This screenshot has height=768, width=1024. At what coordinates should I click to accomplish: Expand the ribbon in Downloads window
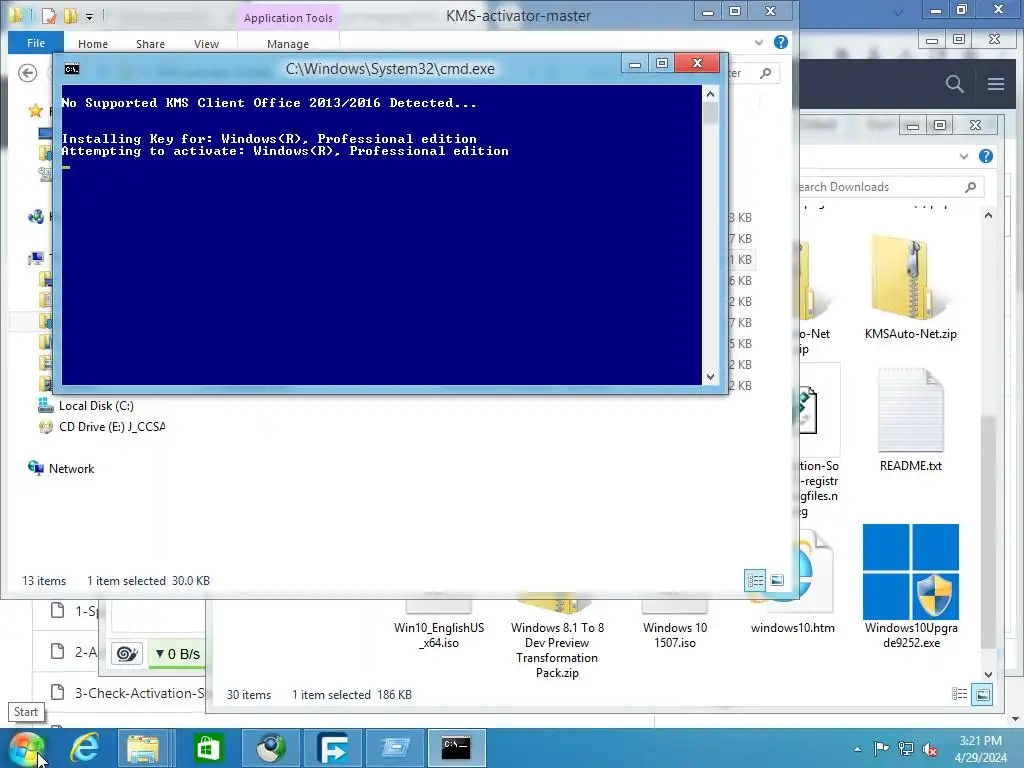964,156
